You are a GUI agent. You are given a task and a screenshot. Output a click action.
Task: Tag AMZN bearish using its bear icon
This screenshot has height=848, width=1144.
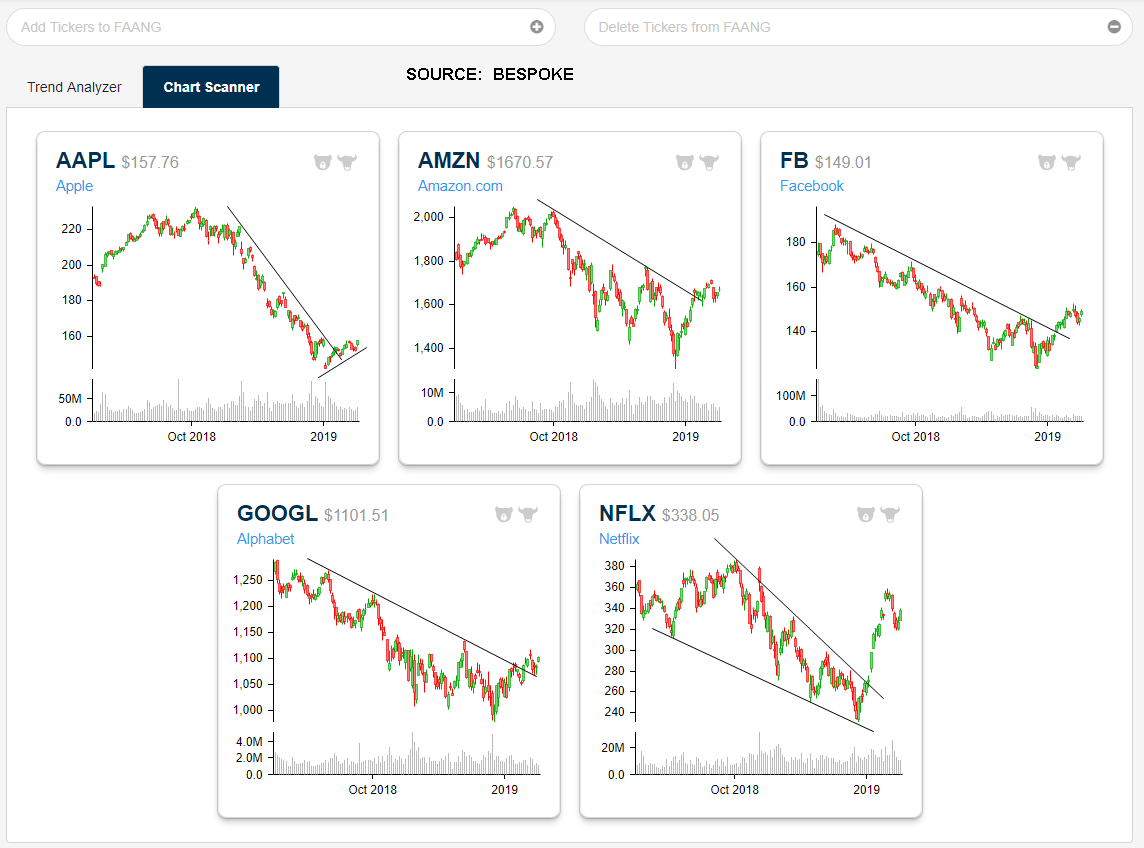(685, 161)
